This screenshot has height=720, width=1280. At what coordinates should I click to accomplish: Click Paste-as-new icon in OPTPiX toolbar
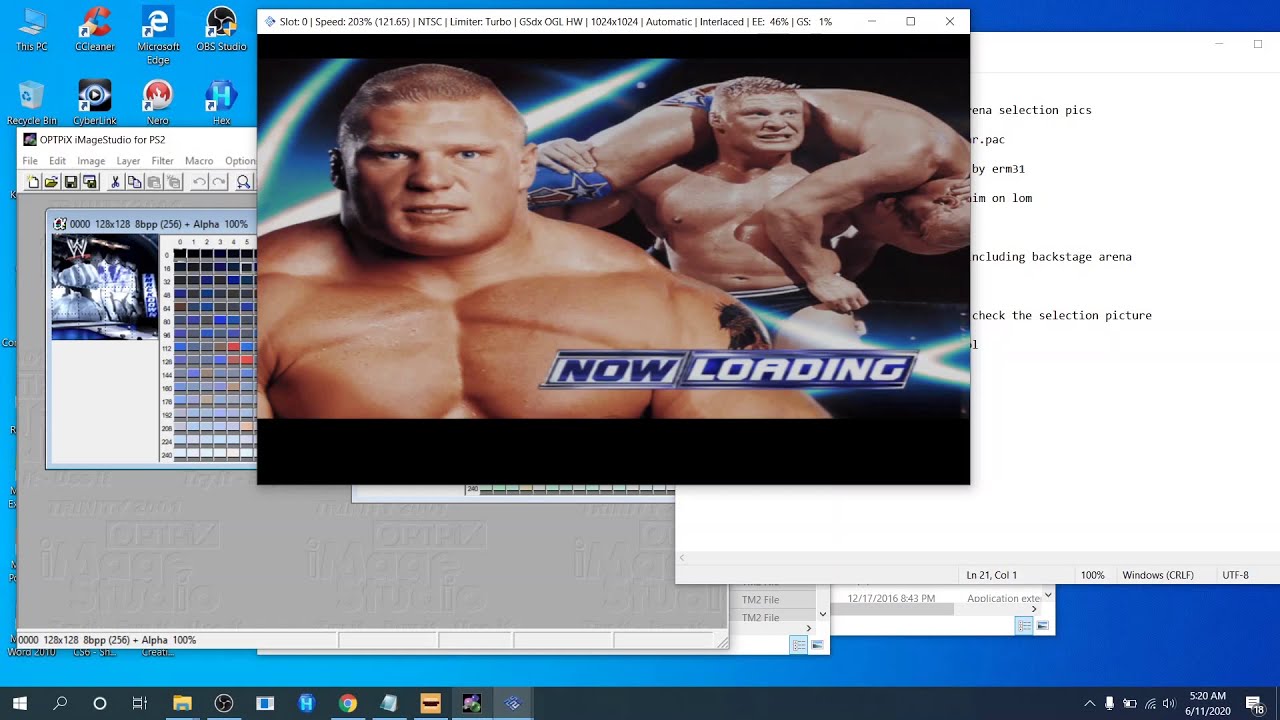[x=173, y=182]
